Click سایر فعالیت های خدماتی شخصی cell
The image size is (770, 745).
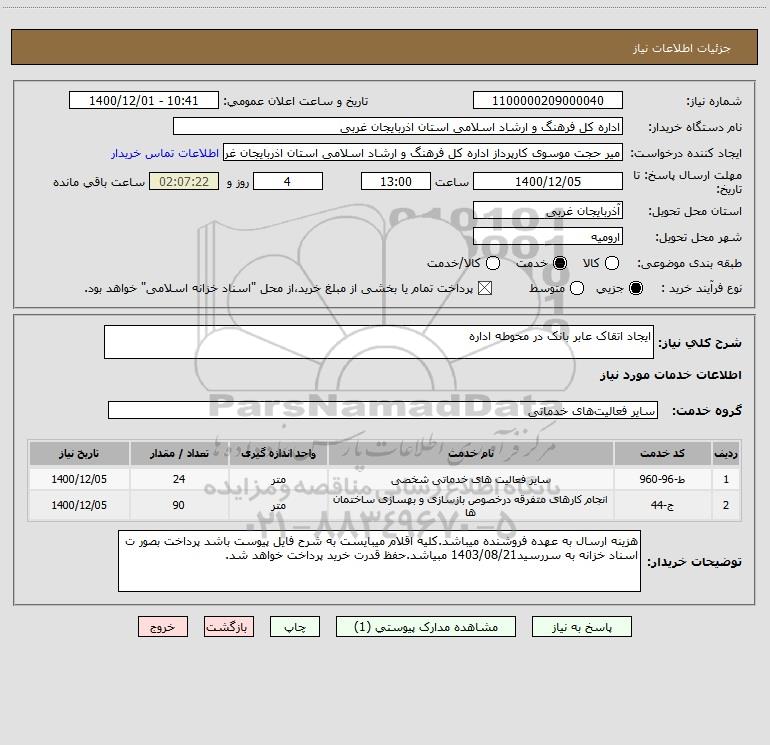pyautogui.click(x=470, y=479)
